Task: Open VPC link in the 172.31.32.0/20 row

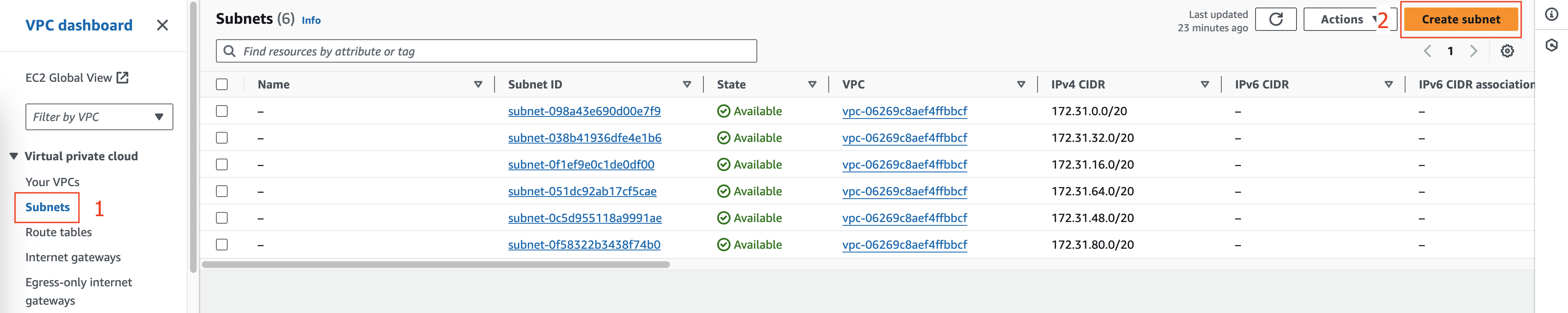Action: click(x=905, y=138)
